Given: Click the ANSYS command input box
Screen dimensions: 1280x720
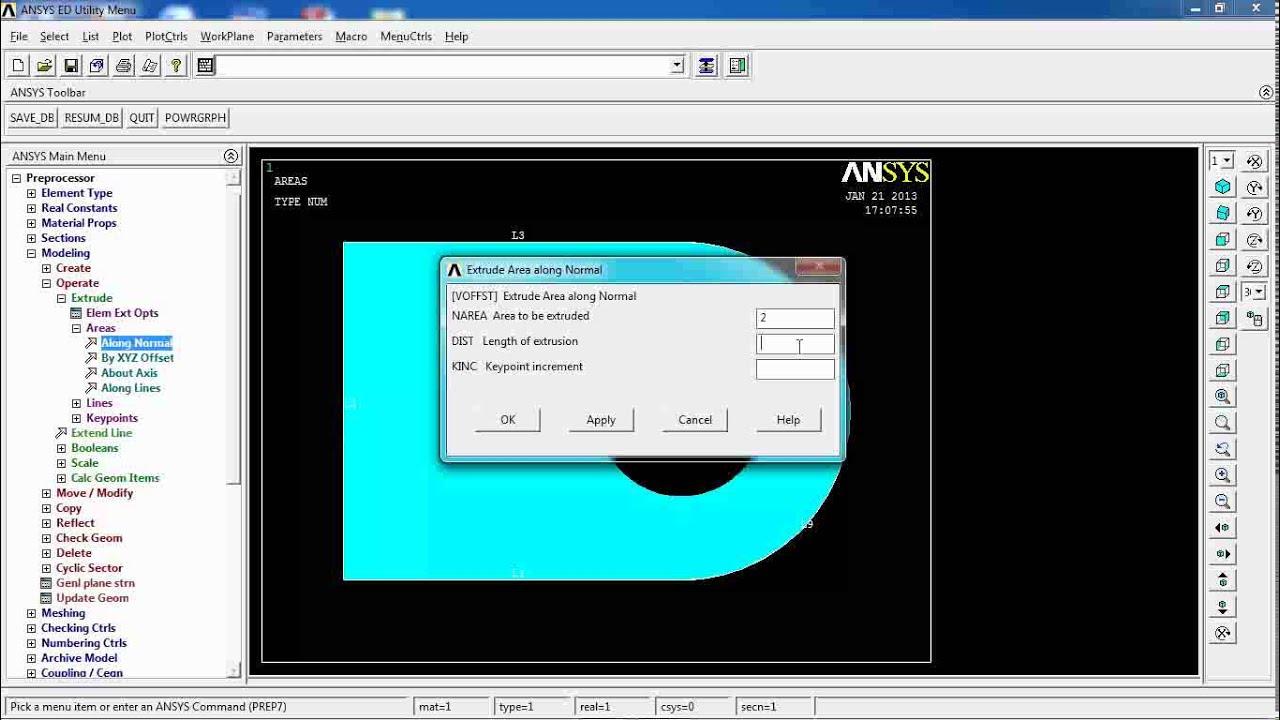Looking at the screenshot, I should tap(443, 66).
